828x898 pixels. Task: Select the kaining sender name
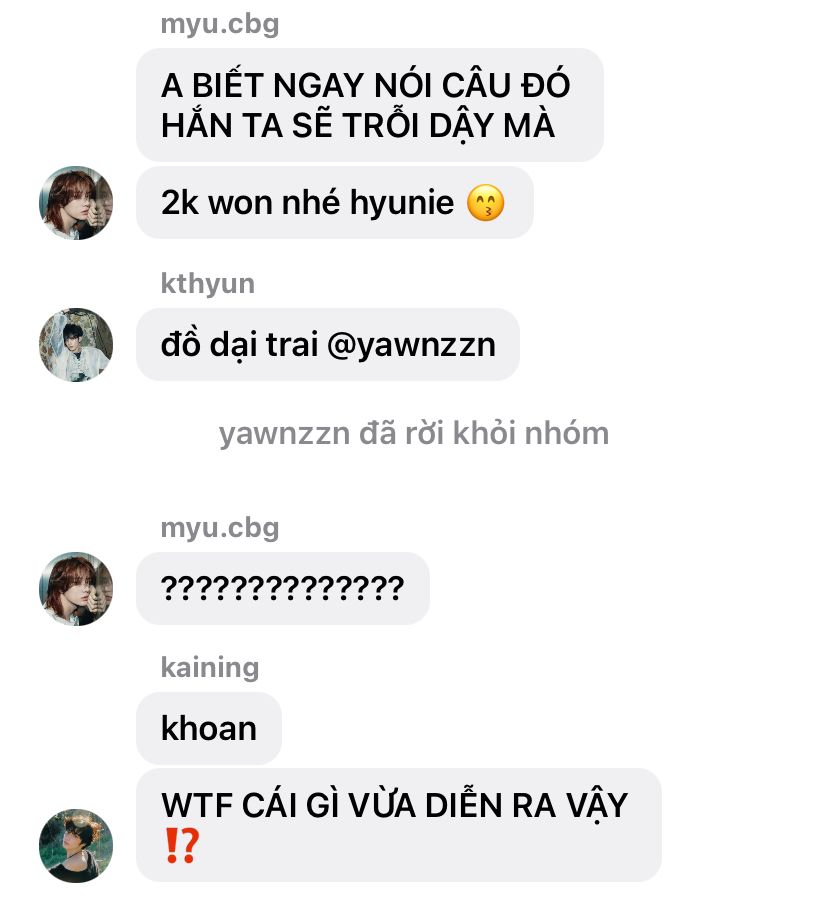[x=210, y=668]
